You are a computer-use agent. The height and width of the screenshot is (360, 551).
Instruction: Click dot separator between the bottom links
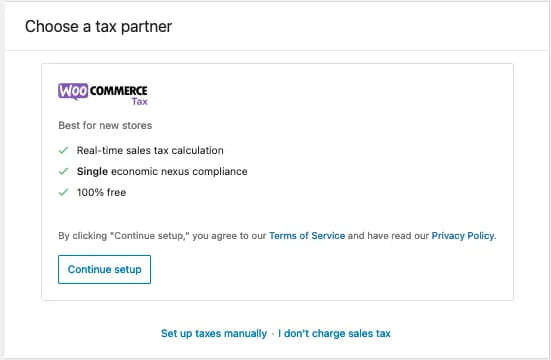273,334
